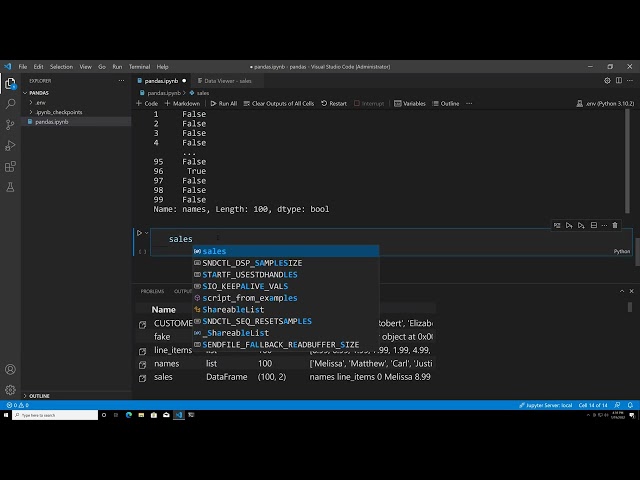Click the first cell toolbar icon

557,225
